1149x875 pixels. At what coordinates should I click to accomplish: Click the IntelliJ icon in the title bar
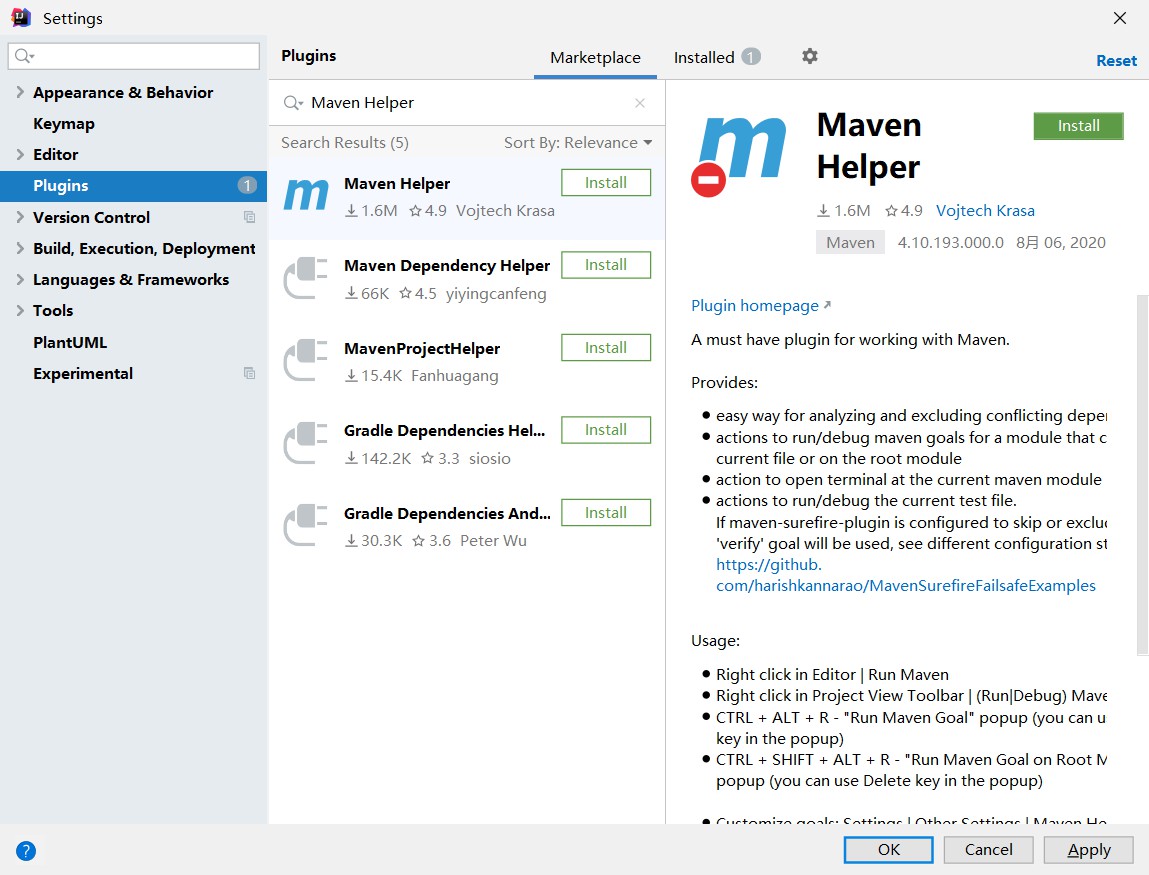pos(21,18)
